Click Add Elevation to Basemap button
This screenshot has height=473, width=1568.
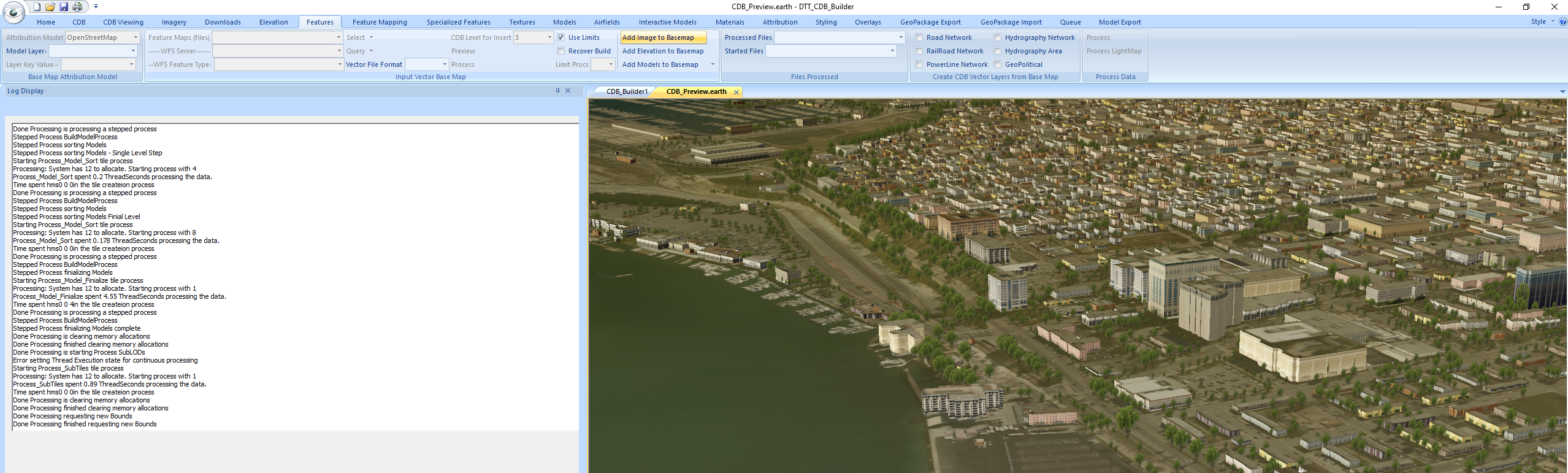pos(663,51)
